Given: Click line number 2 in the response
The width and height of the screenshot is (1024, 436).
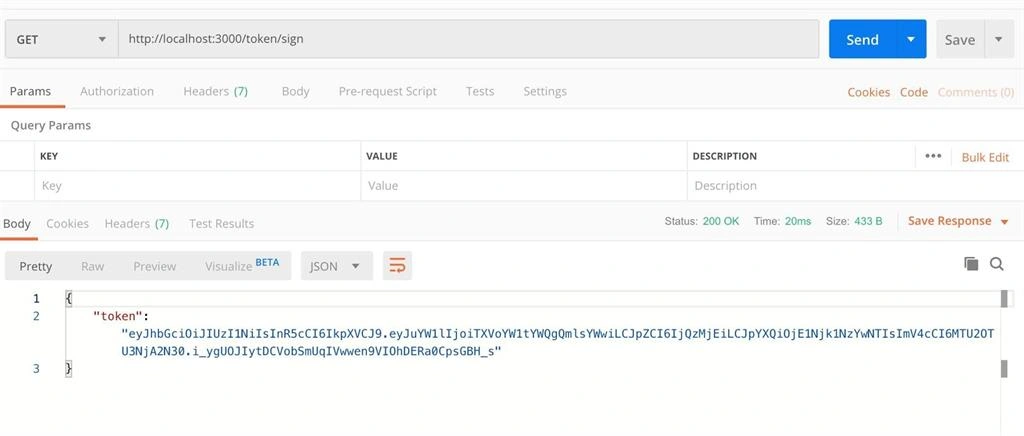Looking at the screenshot, I should click(36, 316).
